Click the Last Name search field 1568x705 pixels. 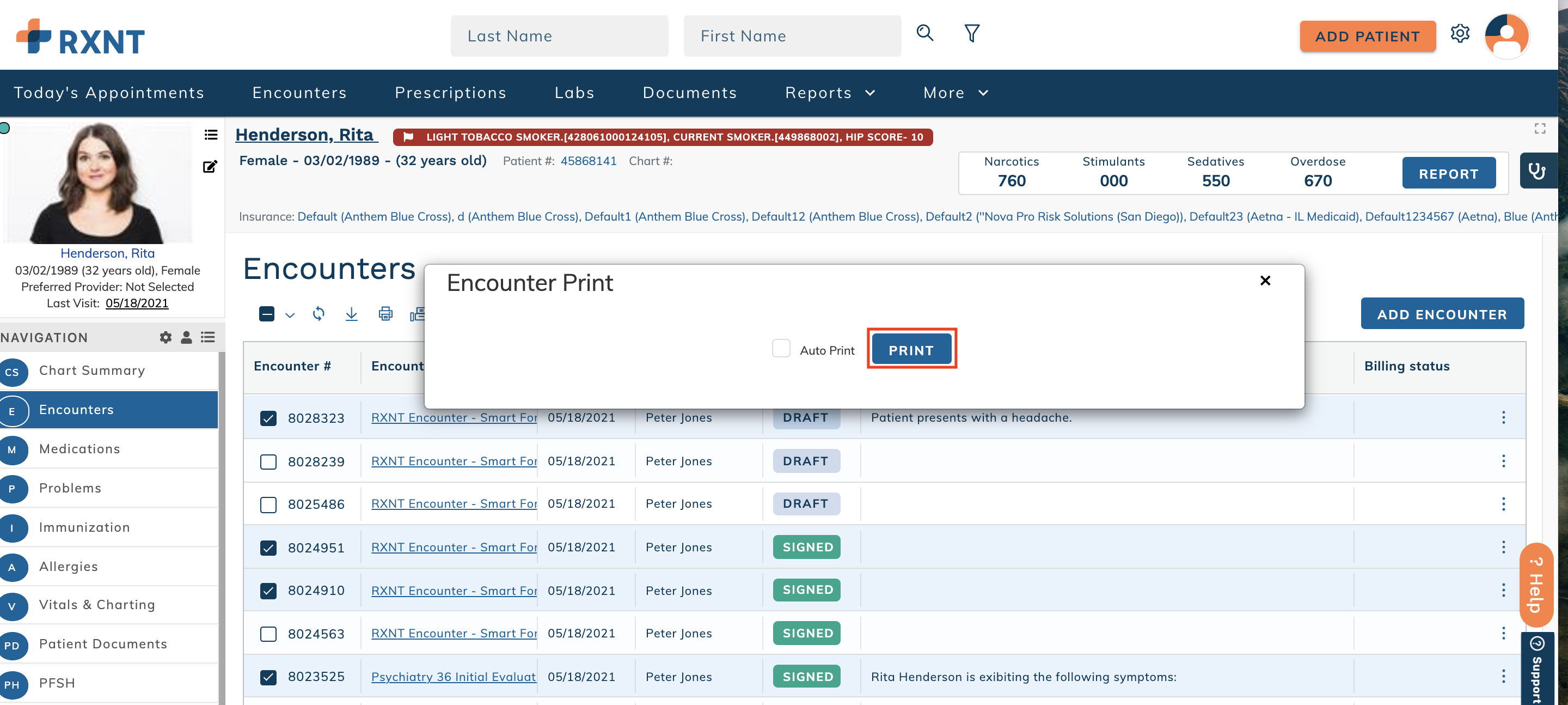(559, 36)
